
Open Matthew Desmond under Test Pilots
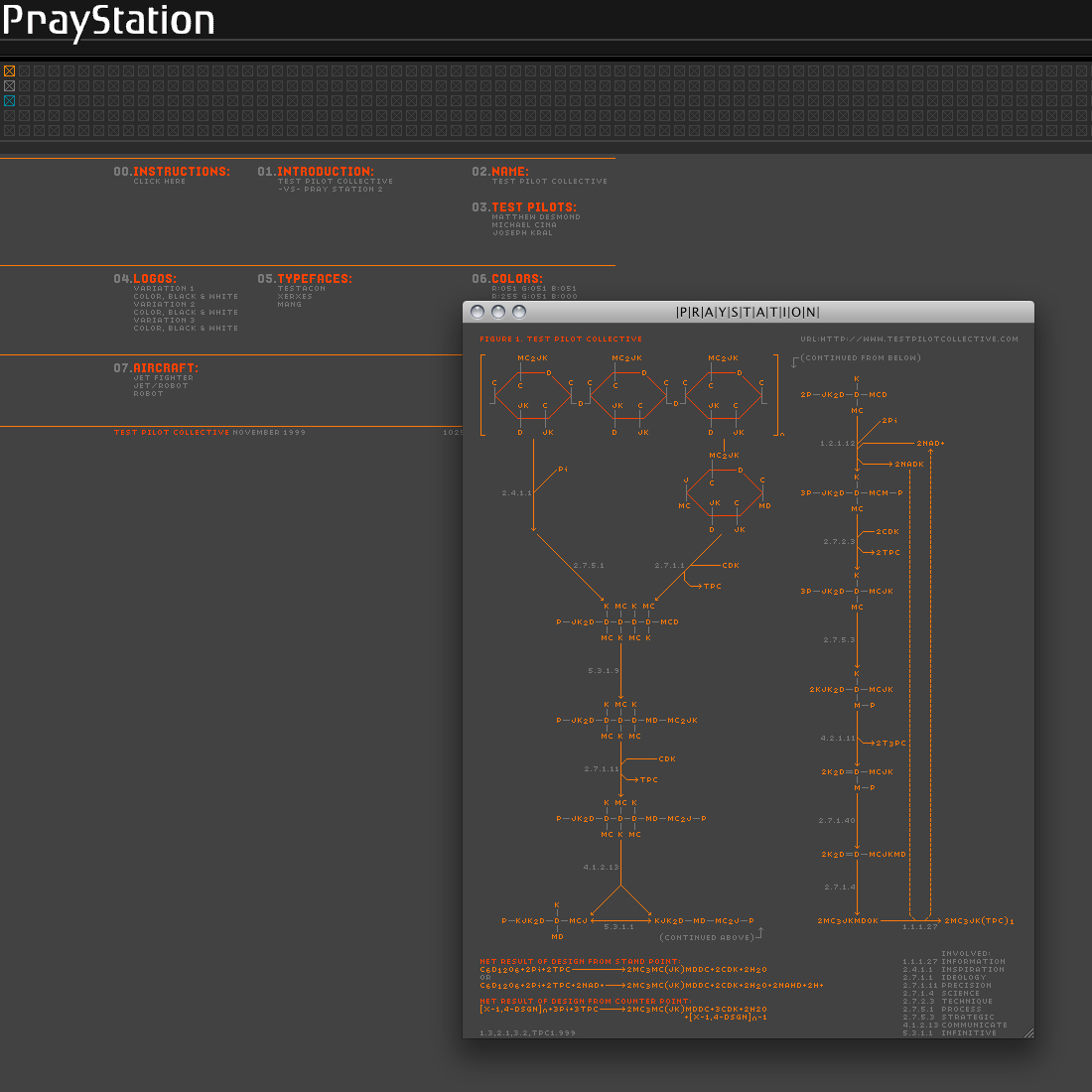(x=536, y=217)
